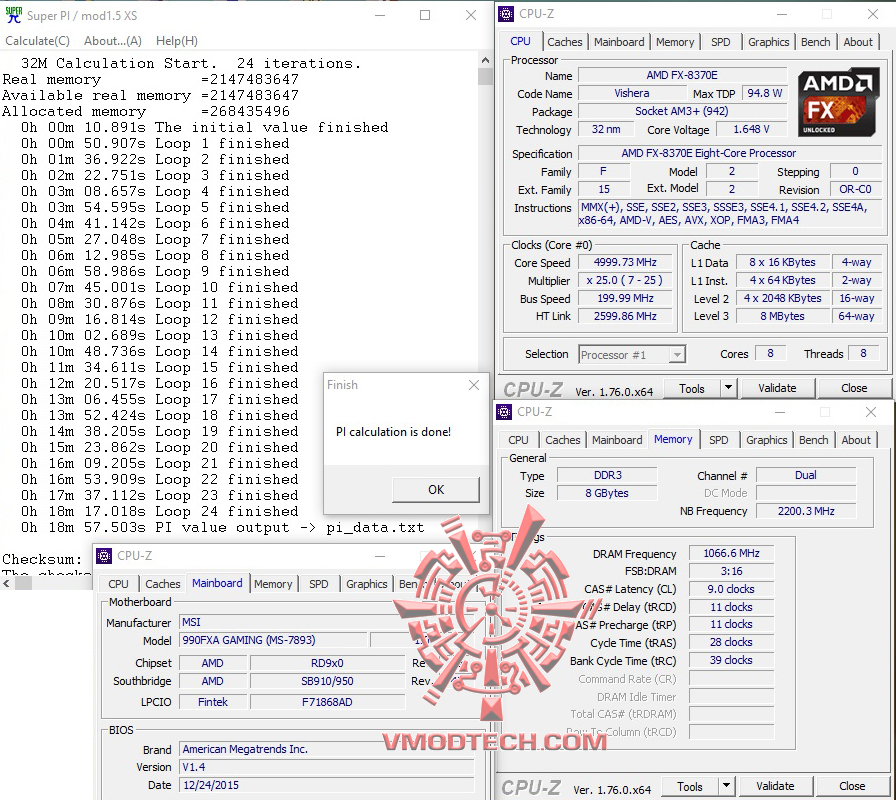
Task: Open Bench tab in top CPU-Z window
Action: click(x=815, y=42)
